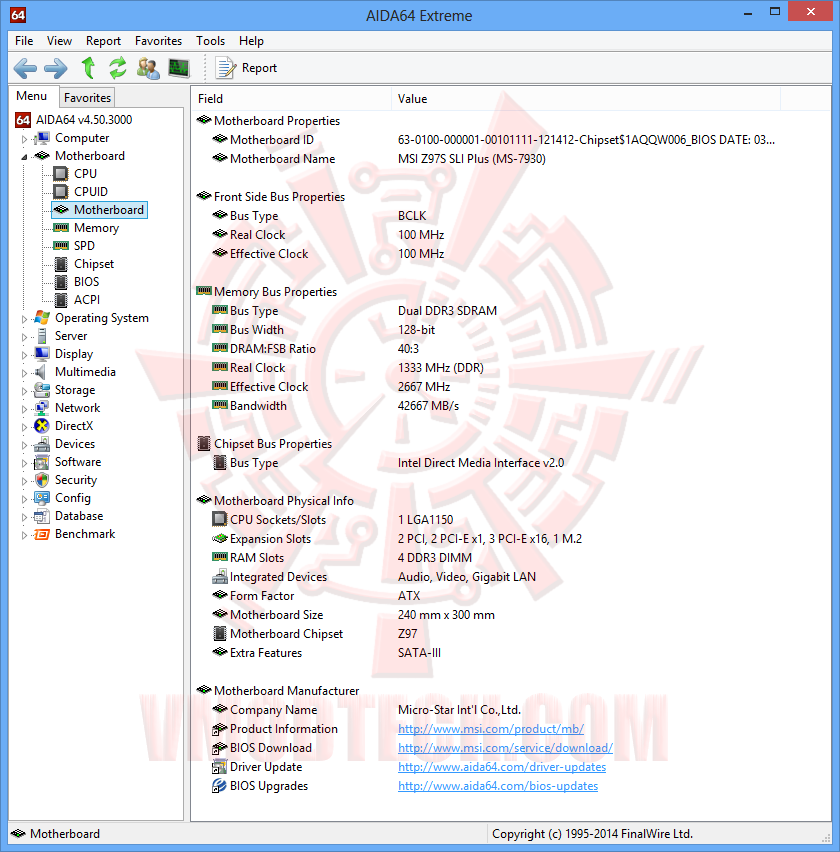Open the Manage Users toolbar icon
This screenshot has height=852, width=840.
pyautogui.click(x=148, y=68)
